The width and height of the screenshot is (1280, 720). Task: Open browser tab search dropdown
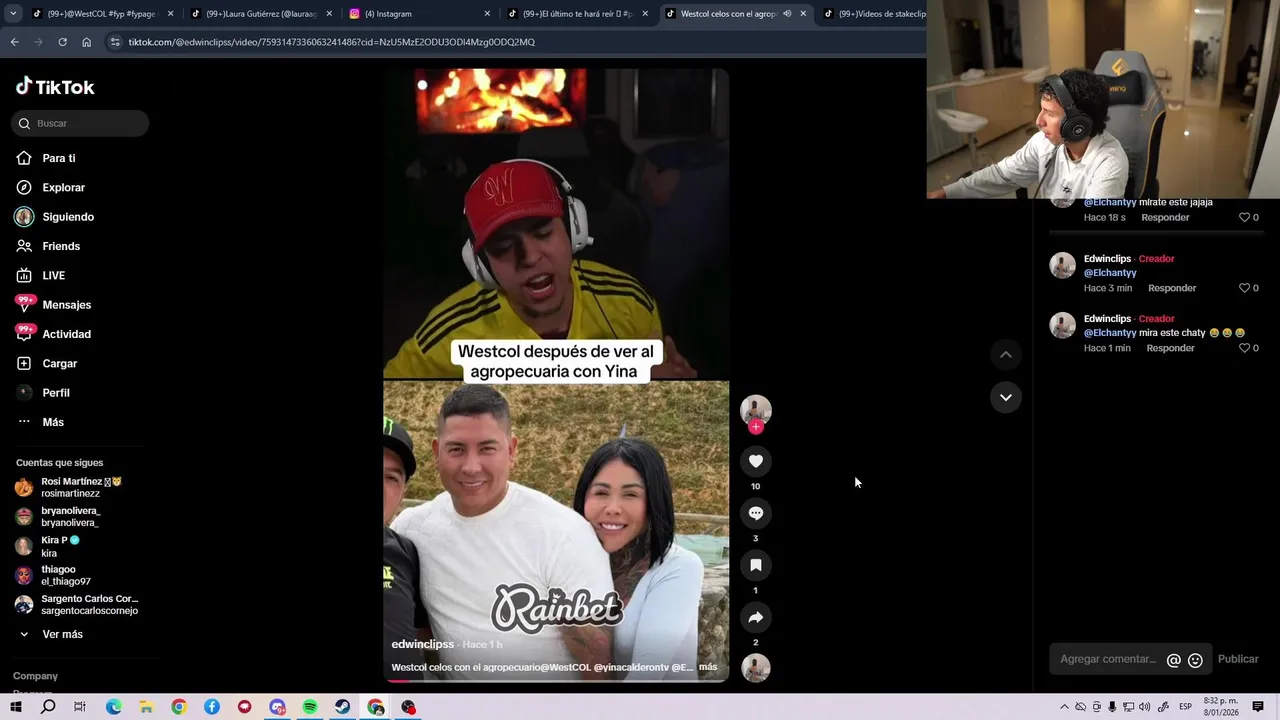coord(12,14)
